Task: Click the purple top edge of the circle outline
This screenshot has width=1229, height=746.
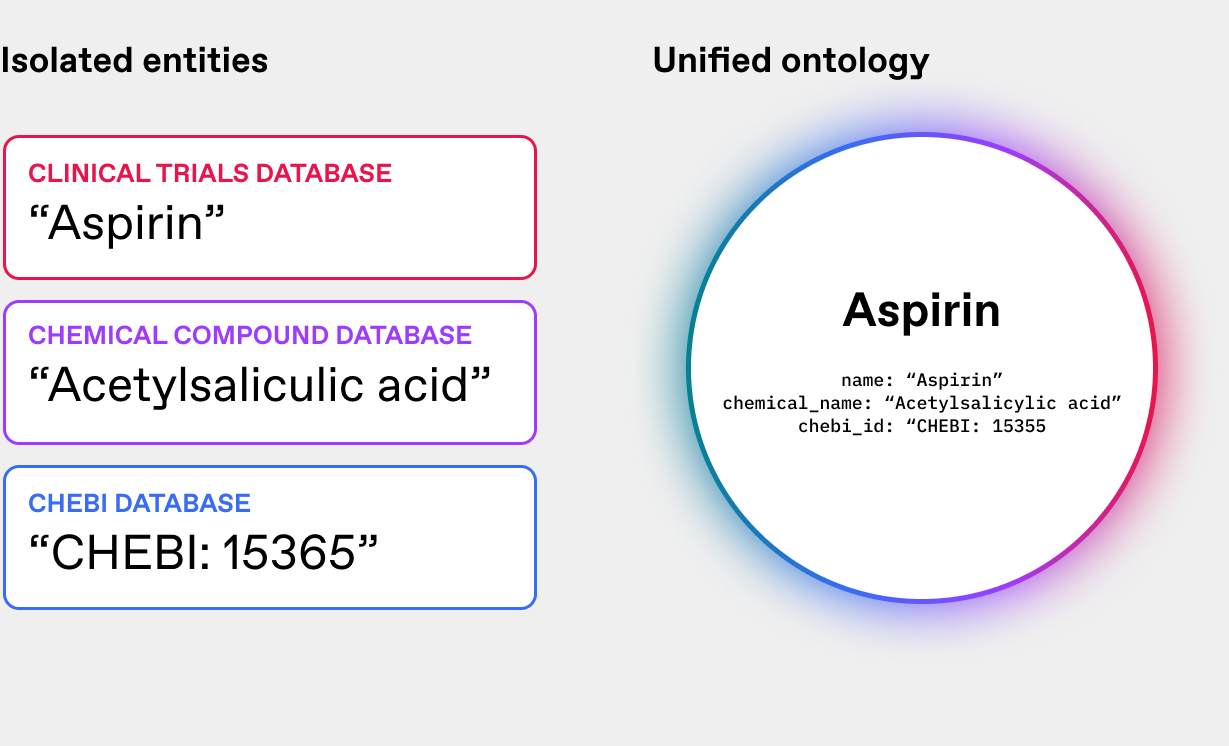Action: 921,135
